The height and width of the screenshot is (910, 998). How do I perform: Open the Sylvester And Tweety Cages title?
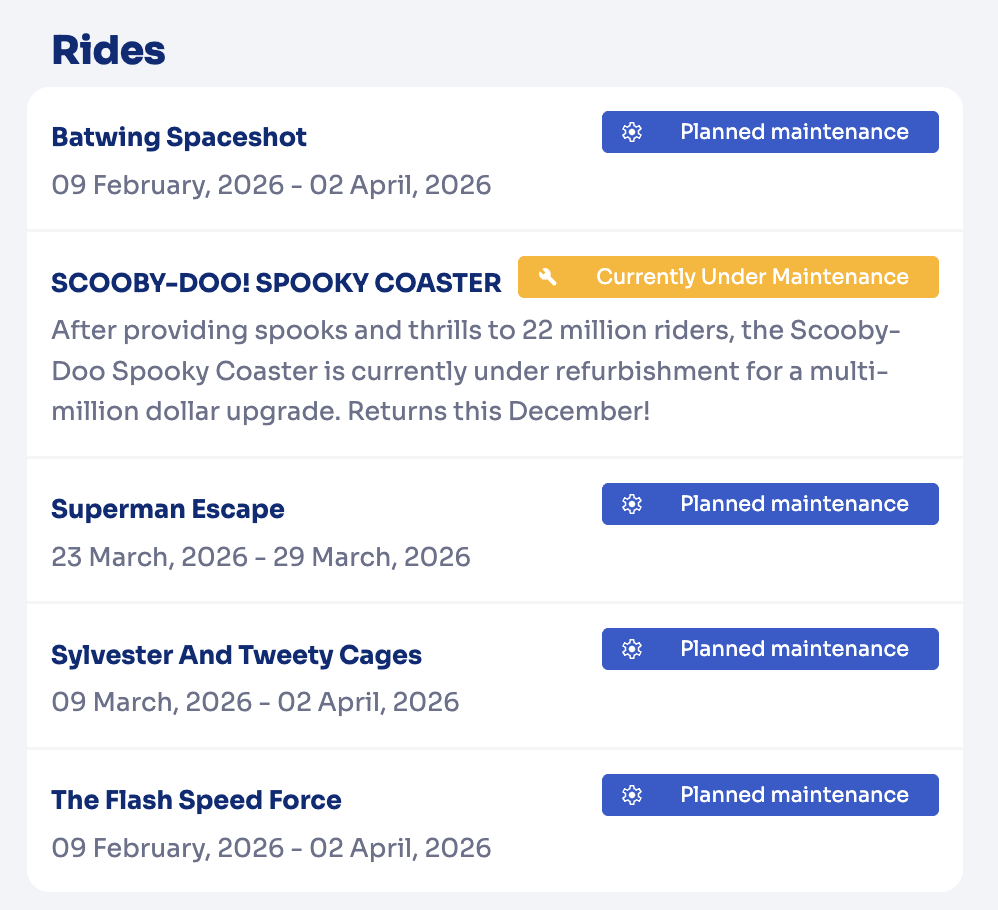(236, 655)
